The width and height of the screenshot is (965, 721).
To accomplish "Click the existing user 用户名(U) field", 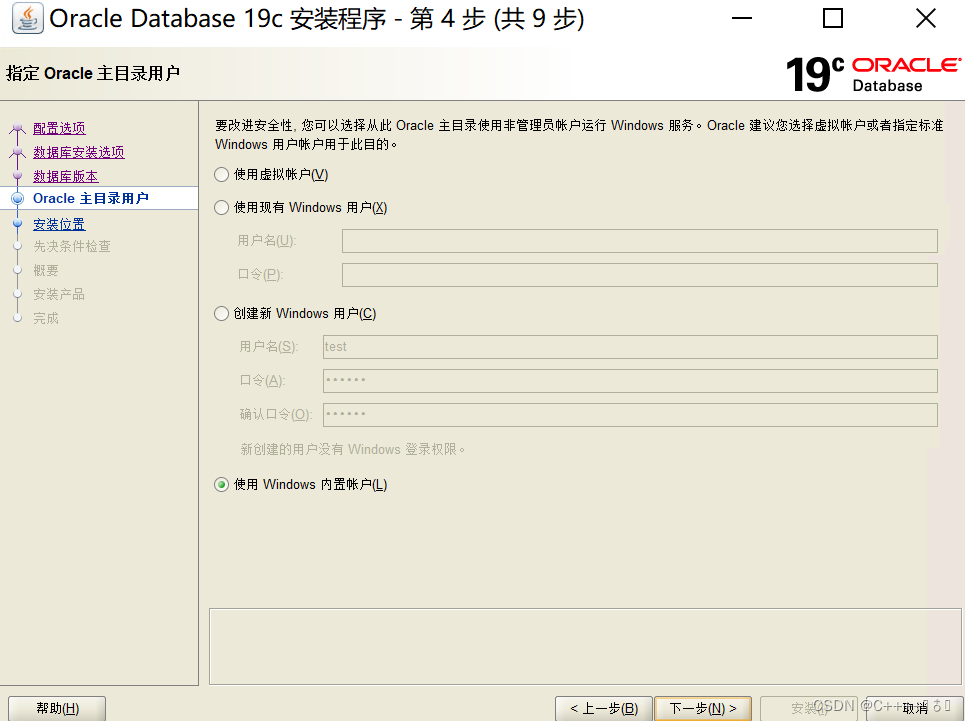I will (639, 241).
